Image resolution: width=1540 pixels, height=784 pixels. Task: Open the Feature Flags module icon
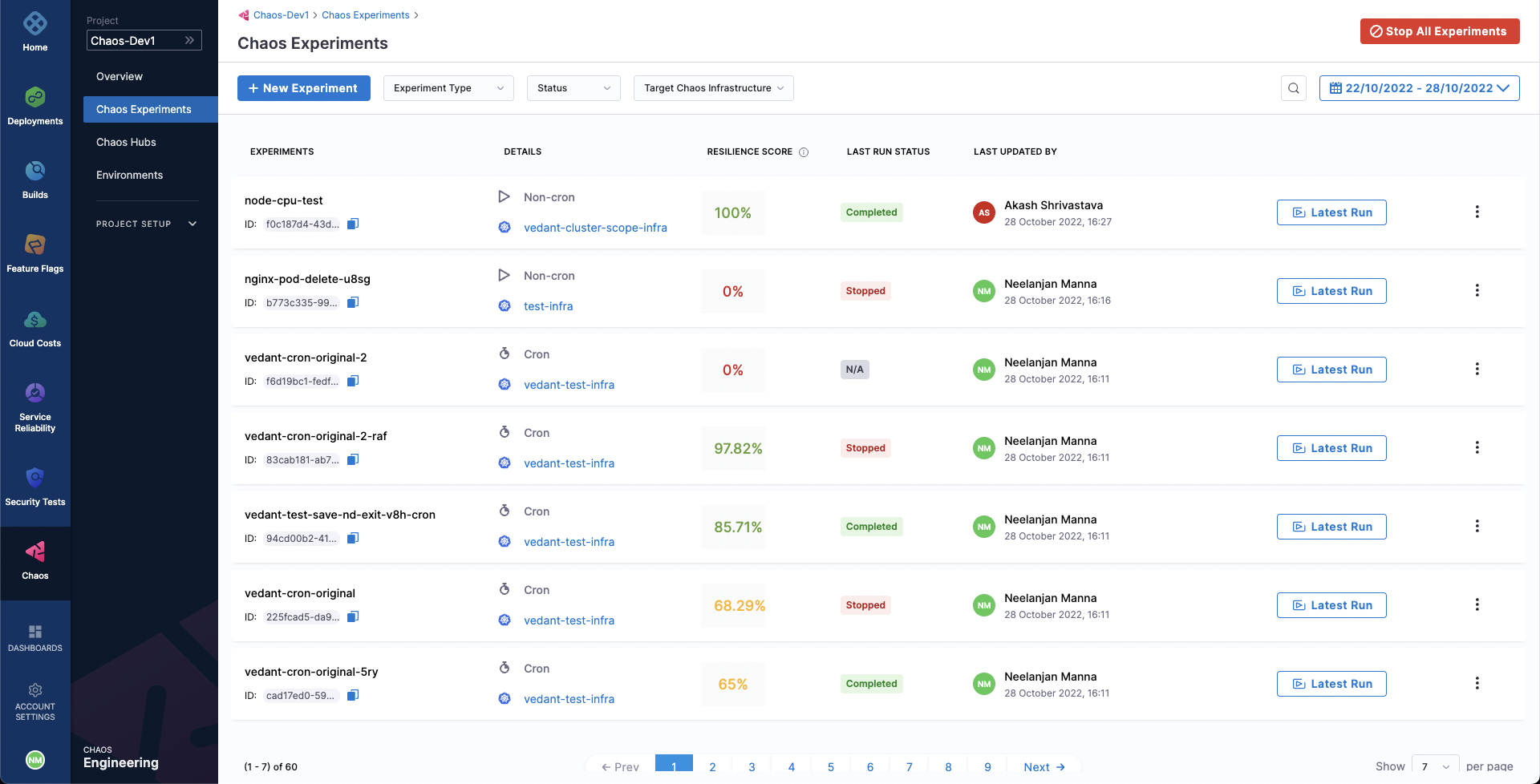click(x=34, y=244)
